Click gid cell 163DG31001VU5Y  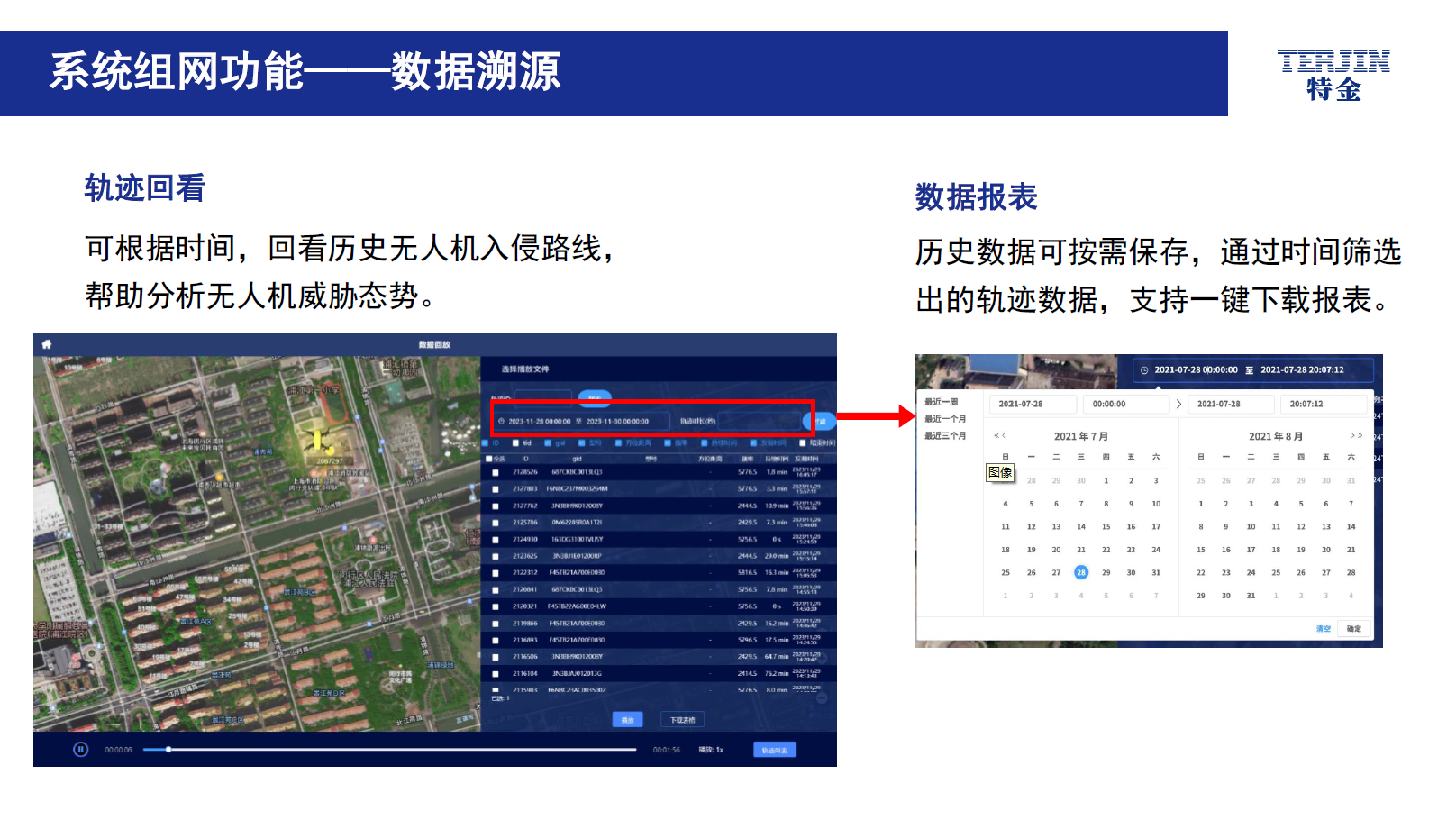[x=577, y=540]
